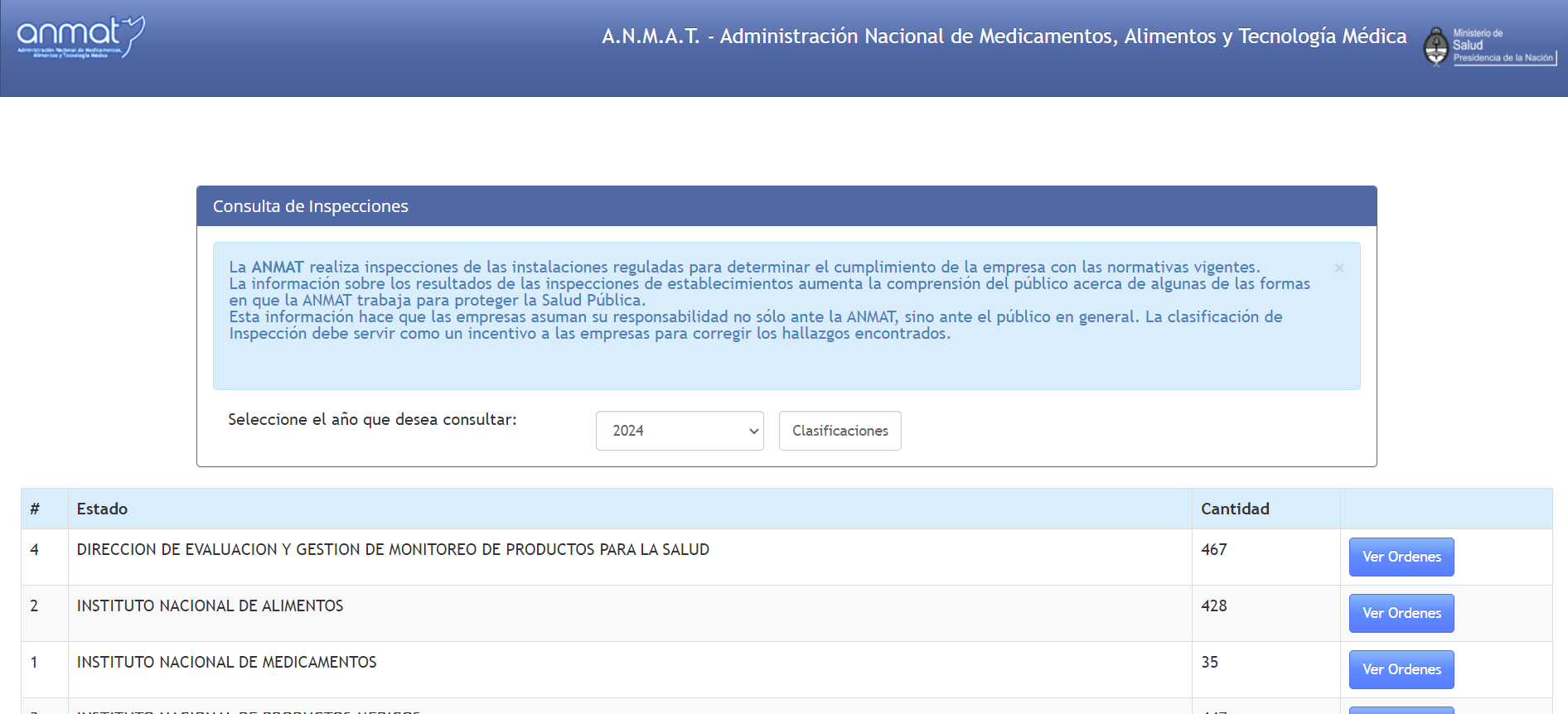Click the INSTITUTO NACIONAL DE ALIMENTOS entry
Image resolution: width=1568 pixels, height=714 pixels.
(x=210, y=605)
